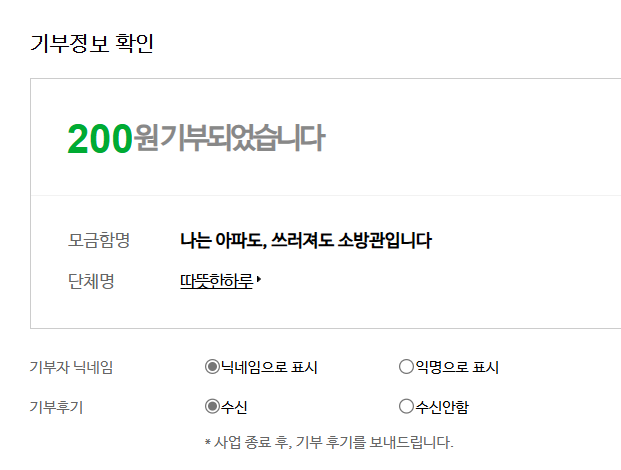Enable the 수신 radio button for 기부후기
This screenshot has height=470, width=621.
[211, 406]
